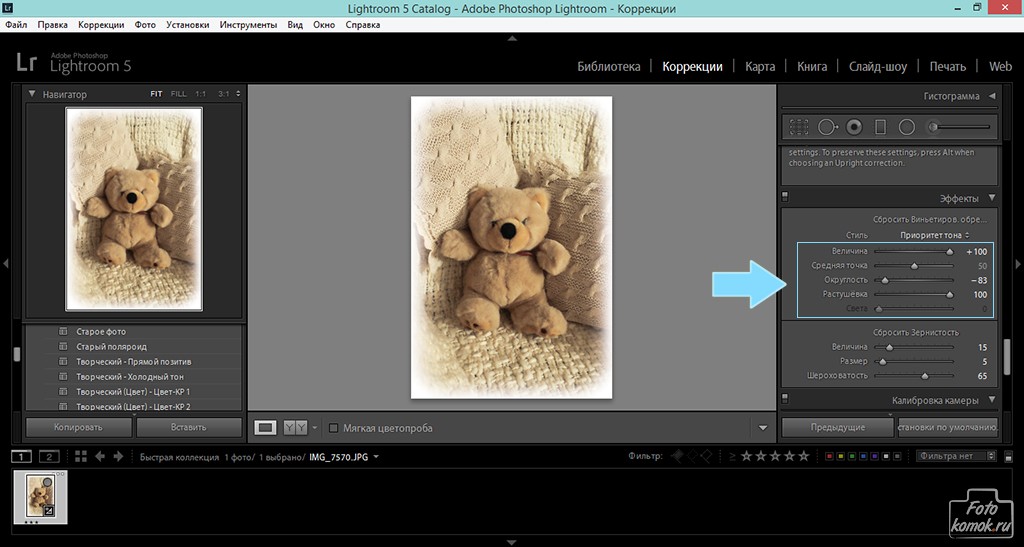
Task: Open the Стиль dropdown Приоритет тона
Action: (934, 235)
